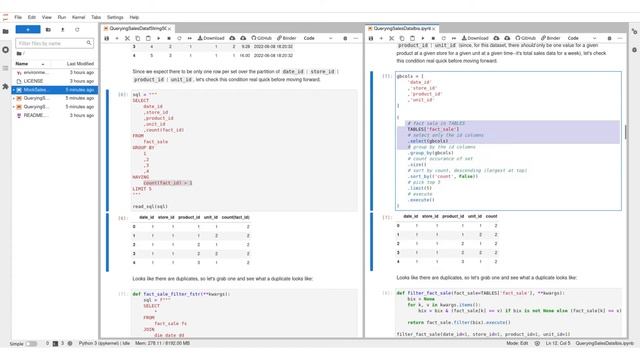Click the New Folder icon in file browser

click(x=48, y=29)
